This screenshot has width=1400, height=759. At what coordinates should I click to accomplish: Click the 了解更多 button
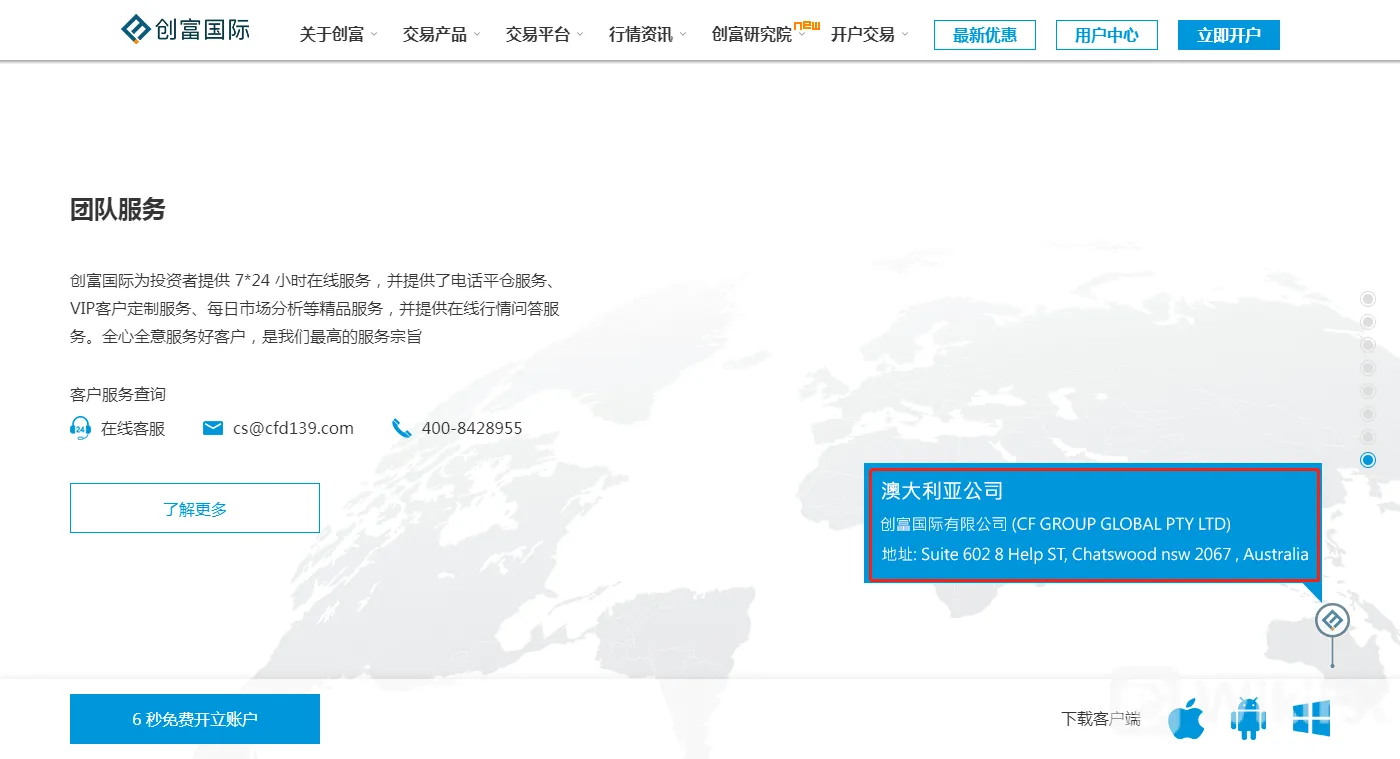(x=195, y=508)
